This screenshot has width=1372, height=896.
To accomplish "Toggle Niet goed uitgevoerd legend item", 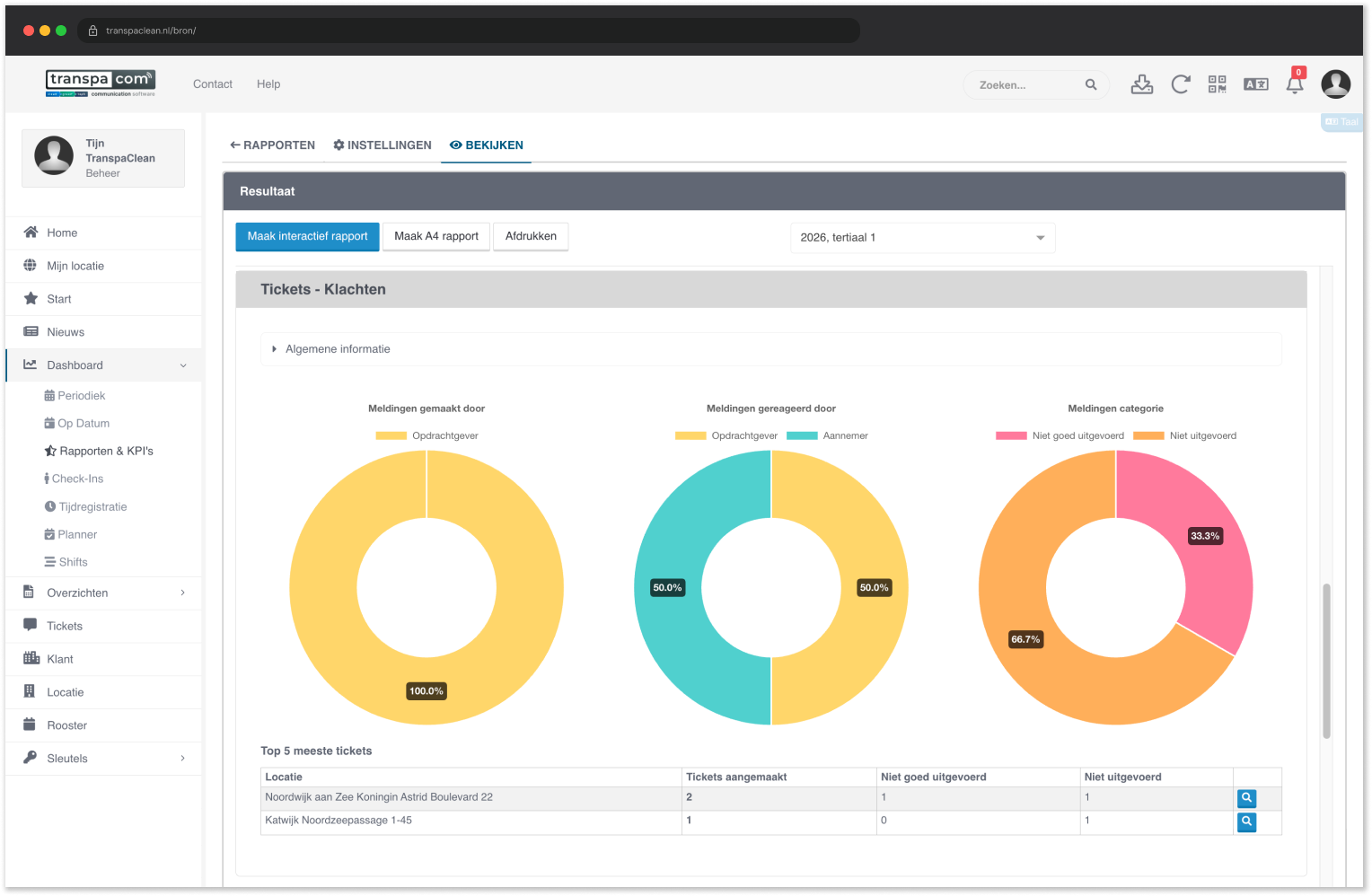I will [1060, 435].
